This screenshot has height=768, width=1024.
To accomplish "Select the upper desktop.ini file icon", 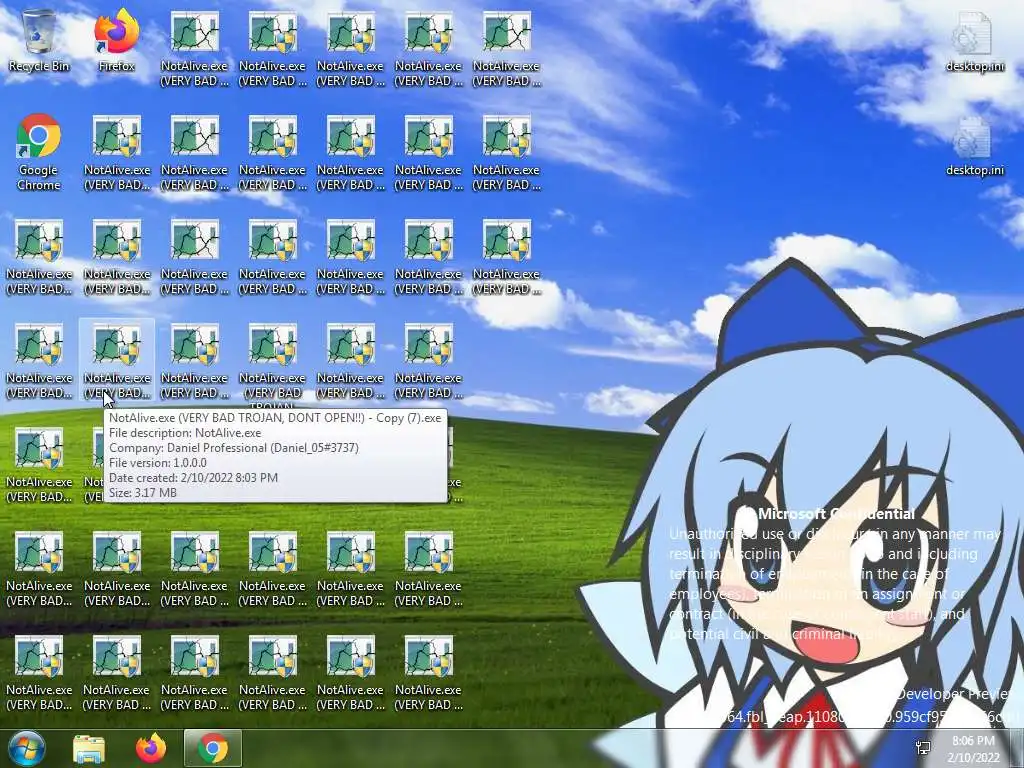I will 974,42.
